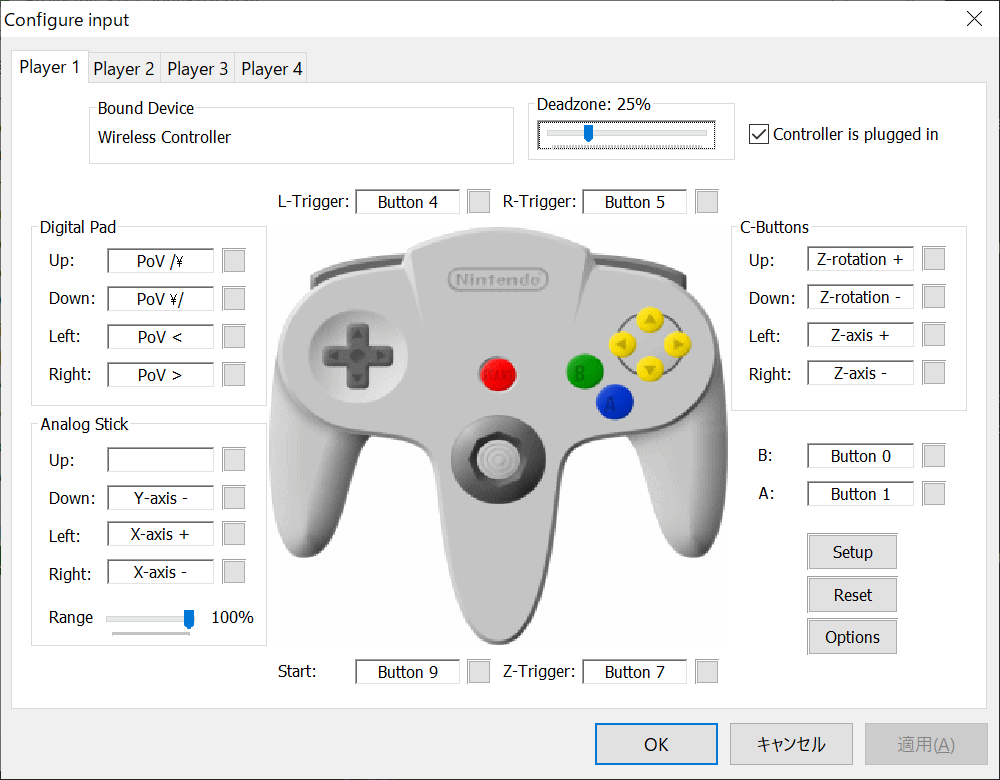Open the Setup button
The image size is (1000, 780).
[x=852, y=552]
